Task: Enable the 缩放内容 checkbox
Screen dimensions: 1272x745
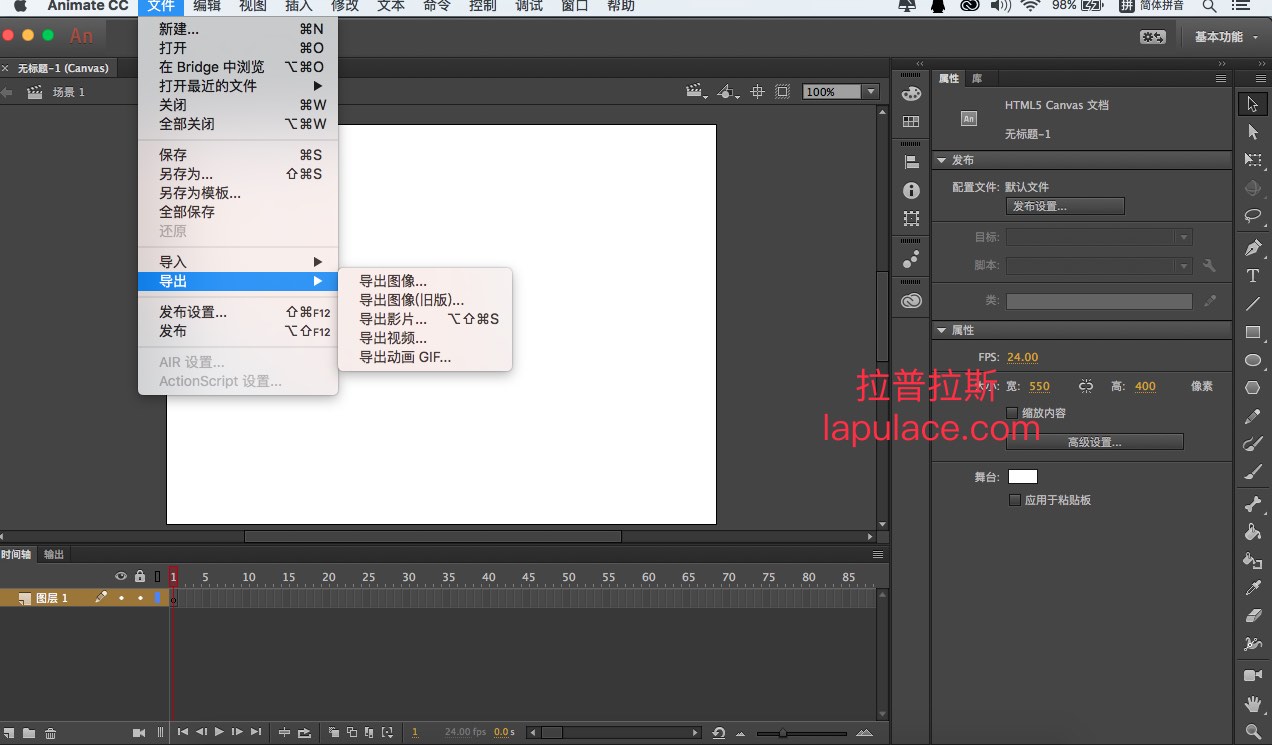Action: pyautogui.click(x=1012, y=413)
